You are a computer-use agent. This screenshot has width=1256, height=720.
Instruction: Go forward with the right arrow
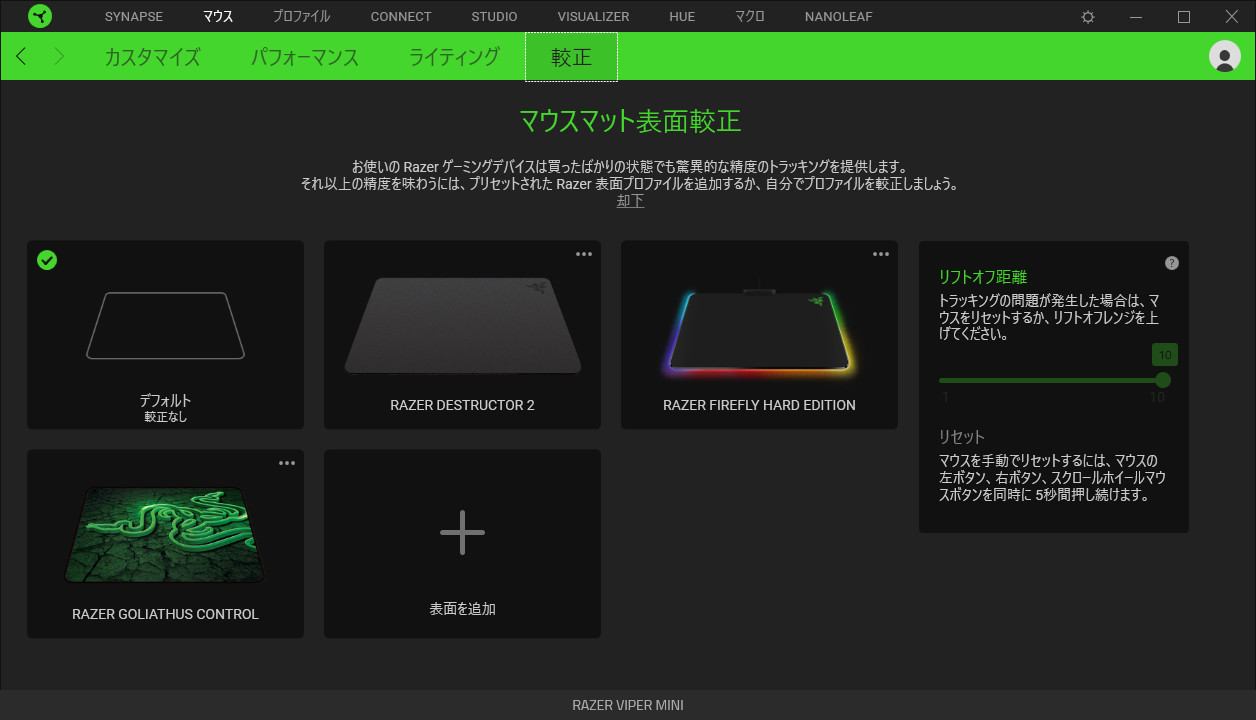58,56
